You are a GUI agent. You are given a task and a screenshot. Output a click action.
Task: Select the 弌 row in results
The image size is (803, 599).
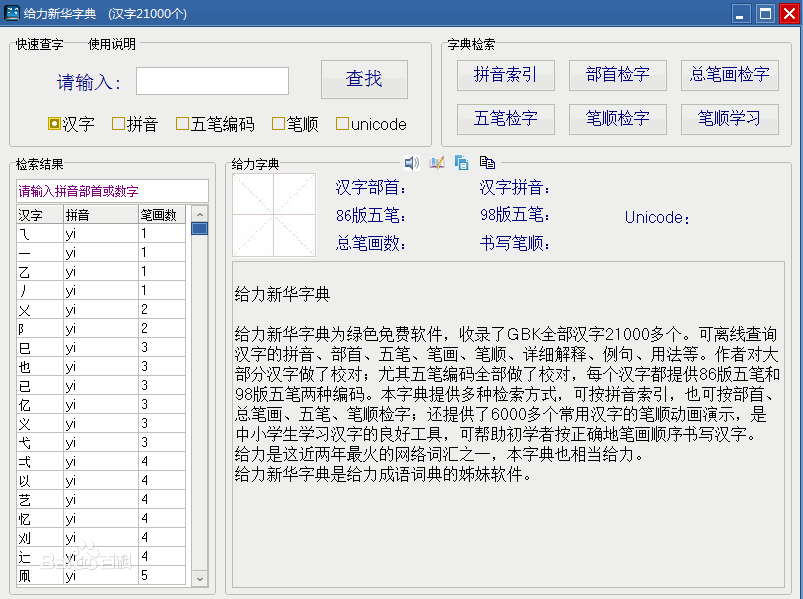[x=101, y=461]
